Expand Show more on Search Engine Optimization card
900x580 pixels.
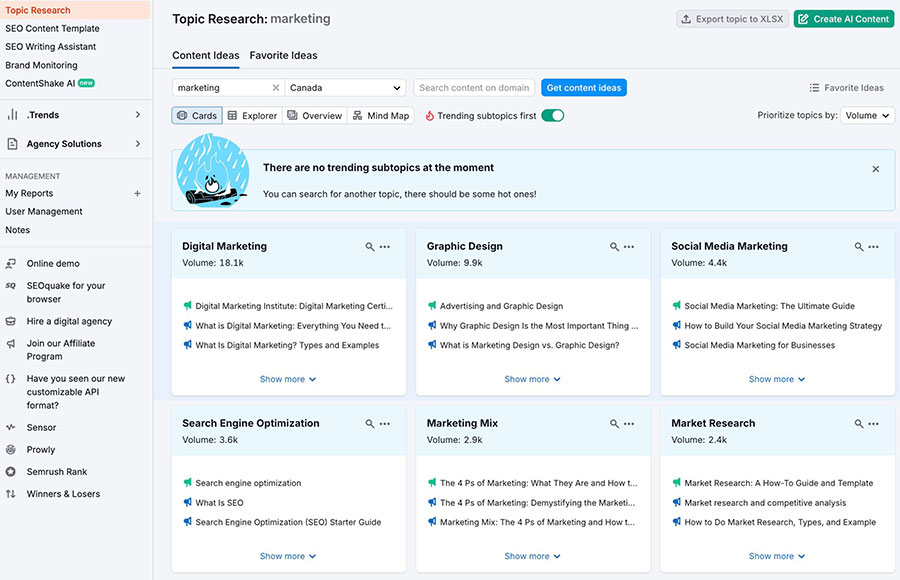point(288,556)
